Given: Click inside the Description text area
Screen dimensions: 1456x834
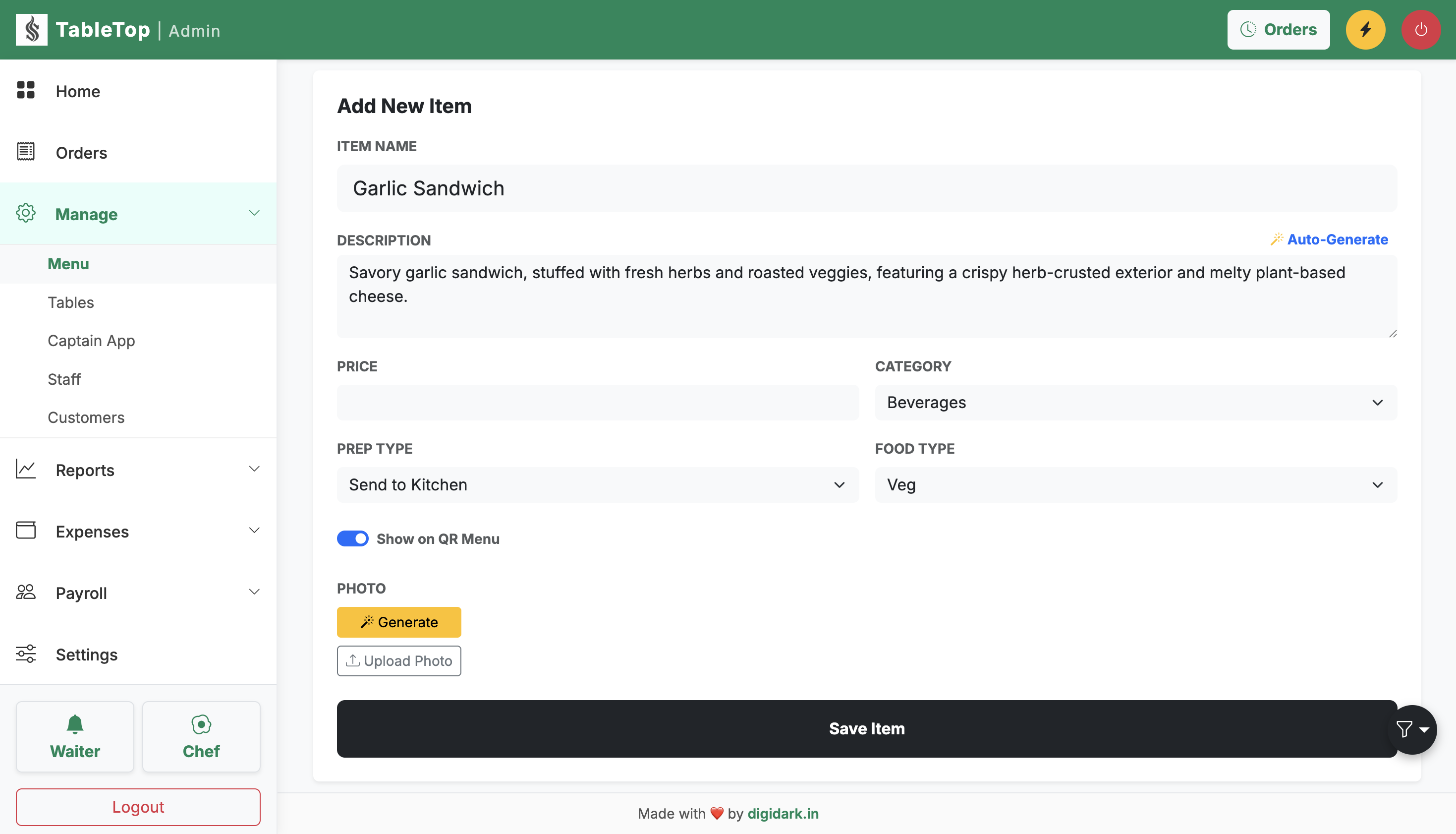Looking at the screenshot, I should [866, 296].
